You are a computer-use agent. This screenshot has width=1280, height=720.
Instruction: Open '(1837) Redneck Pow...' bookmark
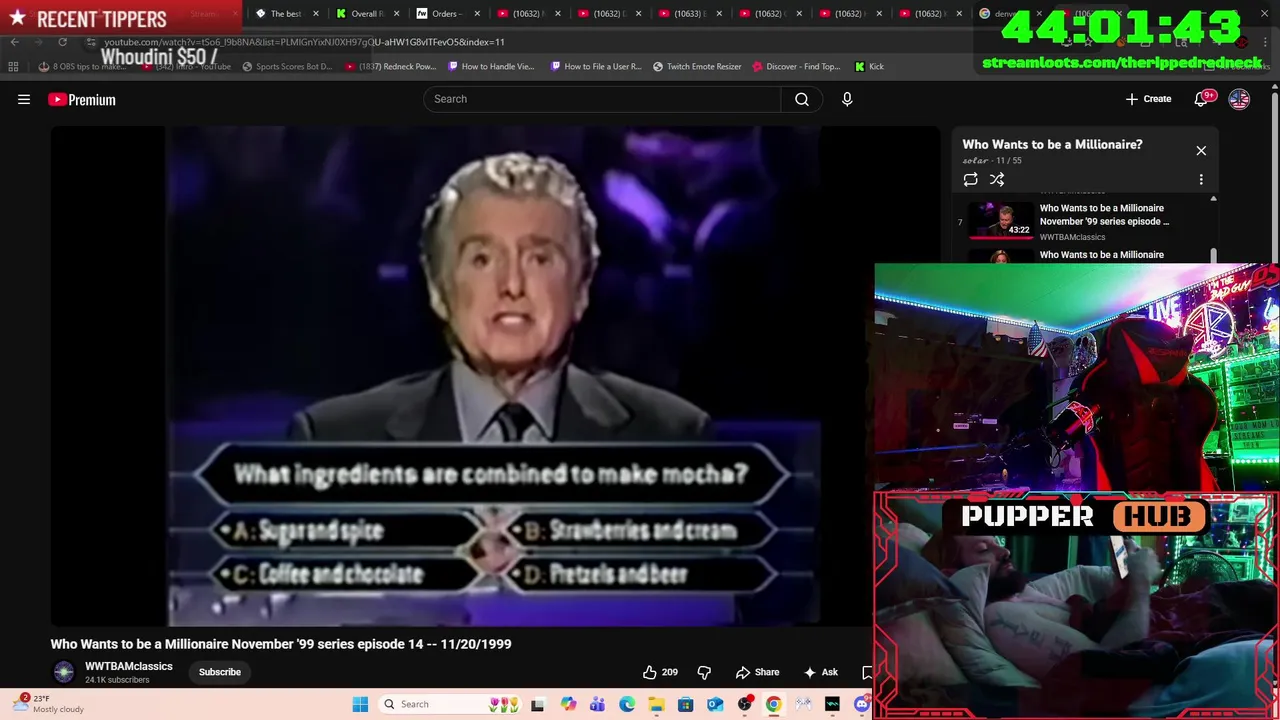click(x=390, y=67)
